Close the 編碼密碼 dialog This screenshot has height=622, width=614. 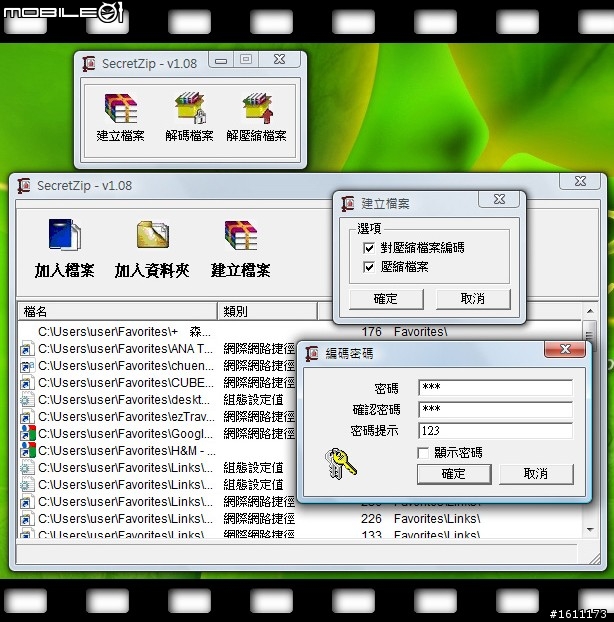point(565,349)
